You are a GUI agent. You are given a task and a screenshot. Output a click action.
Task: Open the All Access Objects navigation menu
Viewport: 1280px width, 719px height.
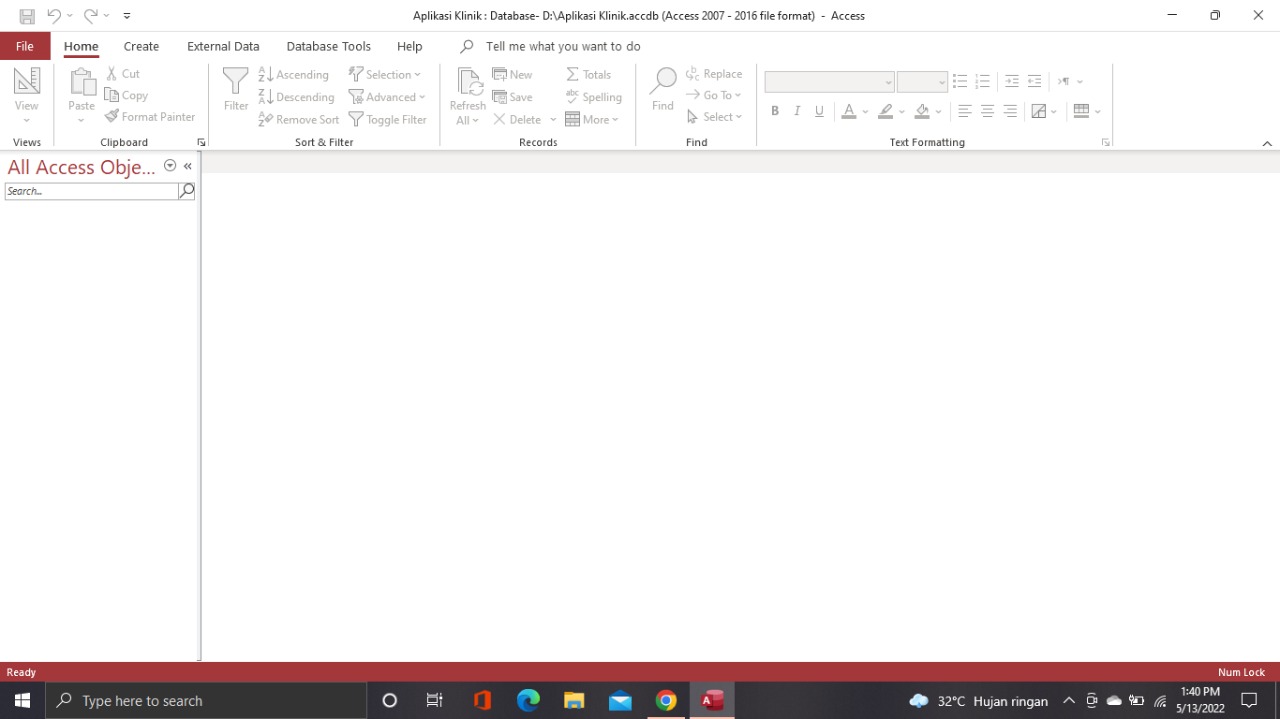pos(170,166)
